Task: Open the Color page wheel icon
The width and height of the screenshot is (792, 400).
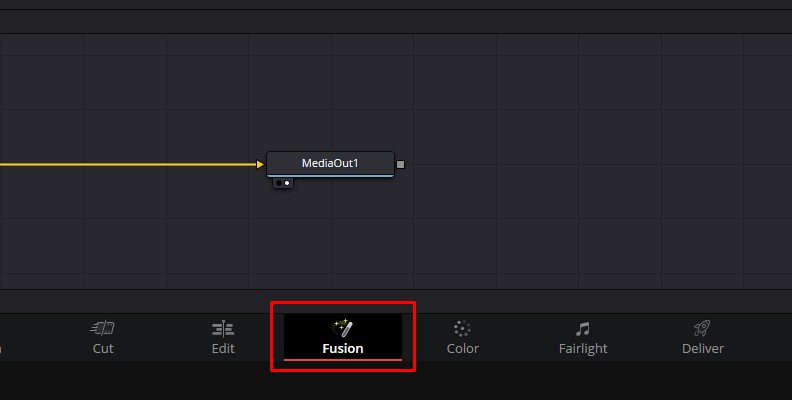Action: [x=462, y=328]
